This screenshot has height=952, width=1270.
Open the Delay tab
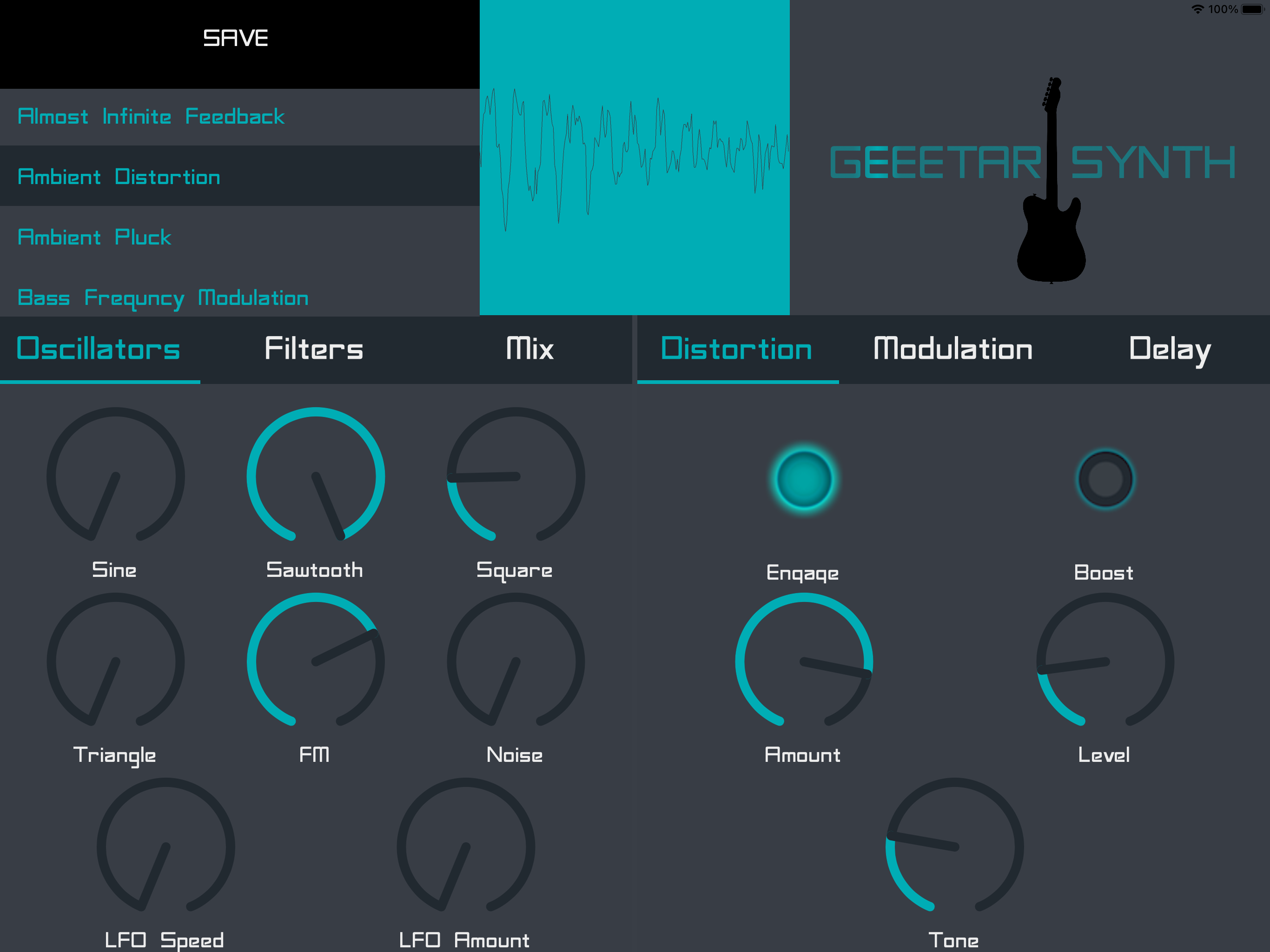point(1170,349)
